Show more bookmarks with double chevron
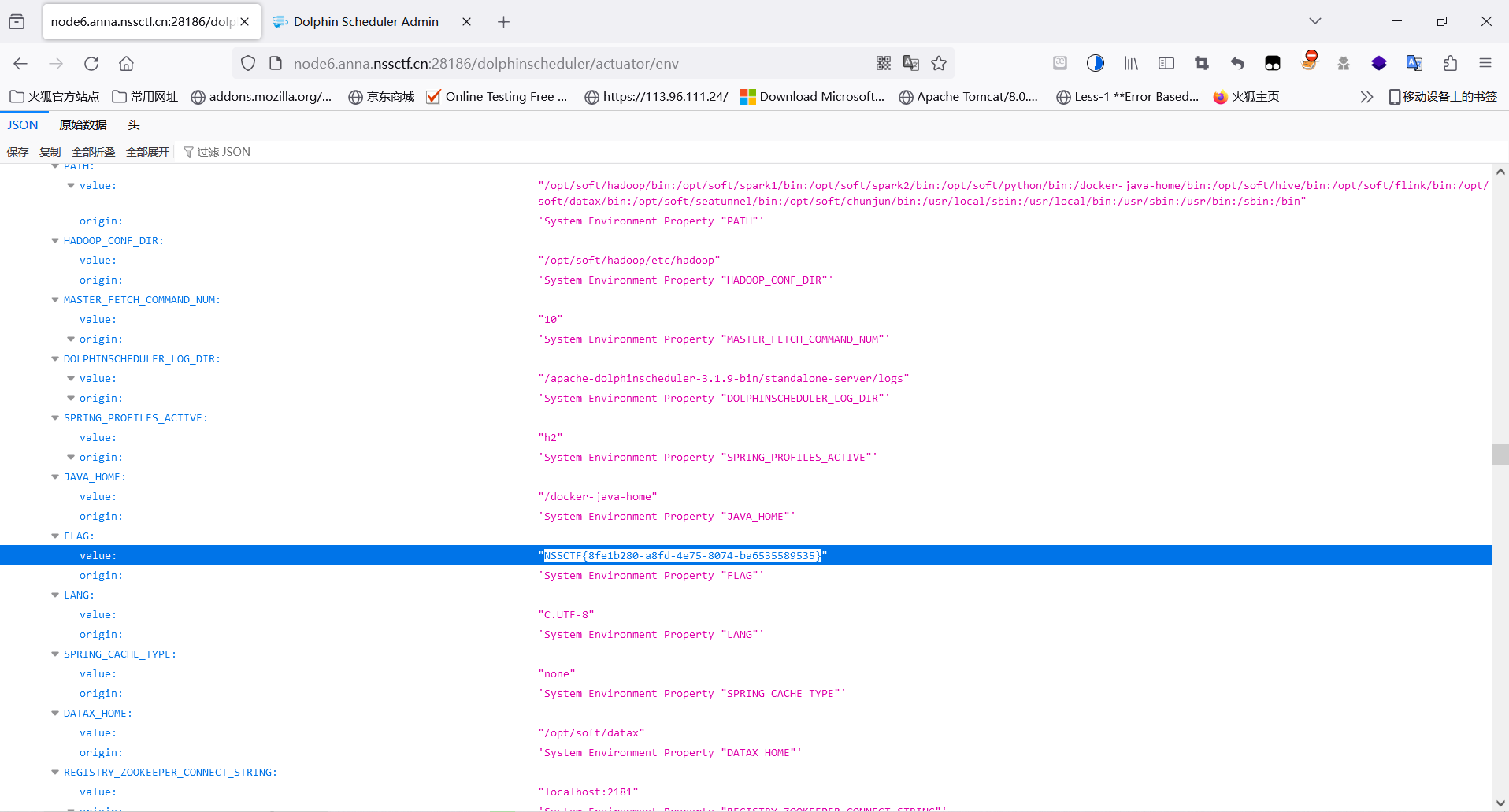 click(x=1366, y=97)
